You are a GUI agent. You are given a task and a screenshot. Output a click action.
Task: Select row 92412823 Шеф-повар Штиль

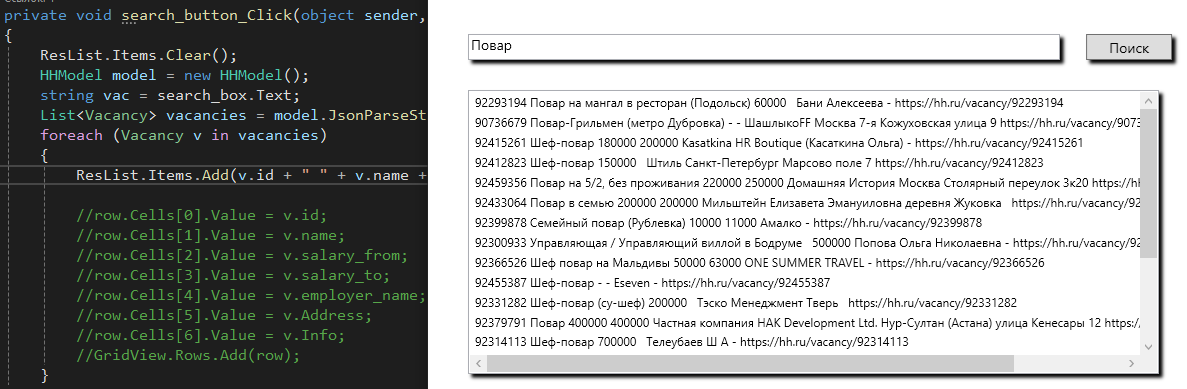[805, 162]
